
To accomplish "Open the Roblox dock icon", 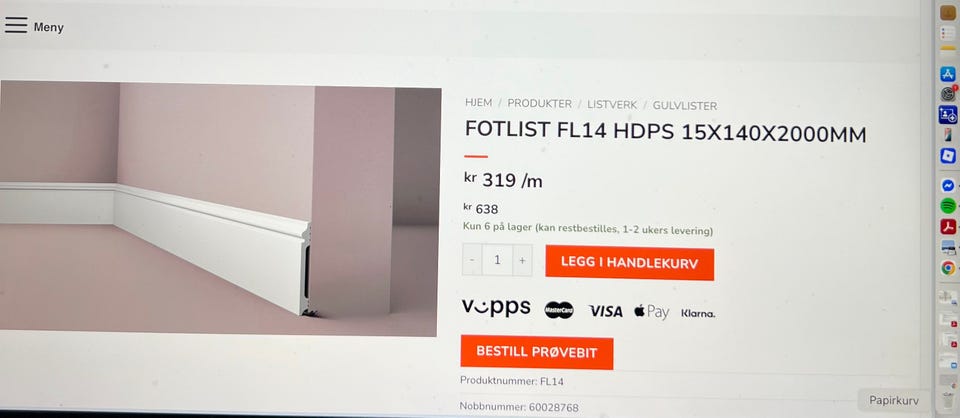I will pos(948,156).
